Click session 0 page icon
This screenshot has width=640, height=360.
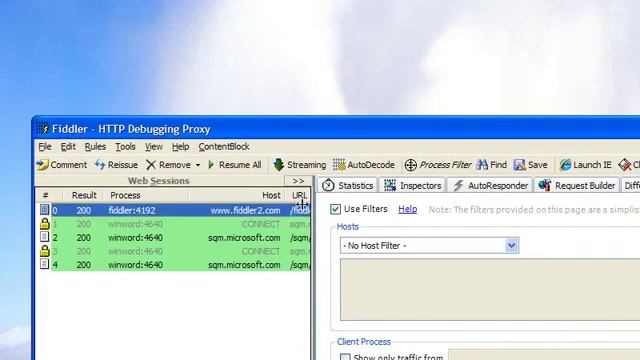pyautogui.click(x=44, y=210)
